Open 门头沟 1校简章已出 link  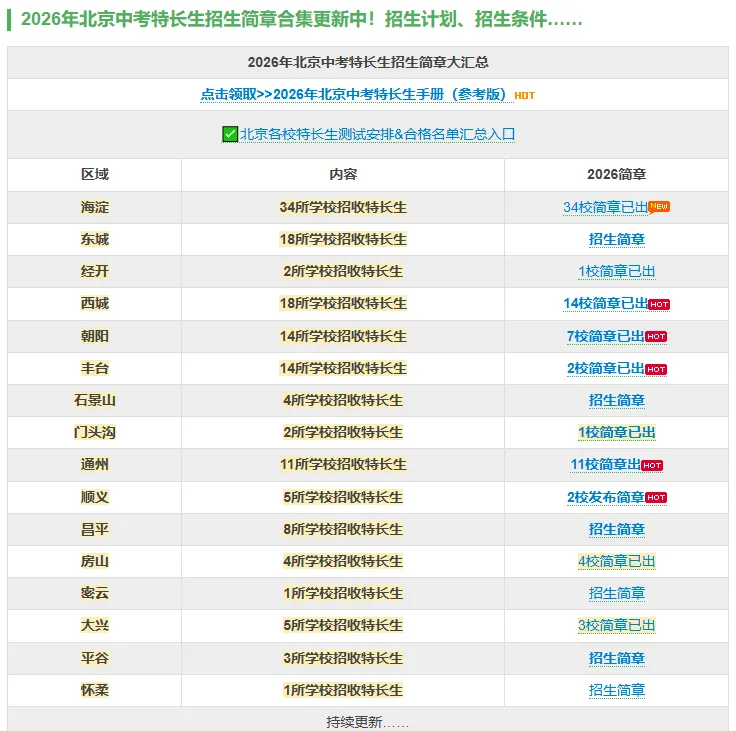tap(616, 432)
